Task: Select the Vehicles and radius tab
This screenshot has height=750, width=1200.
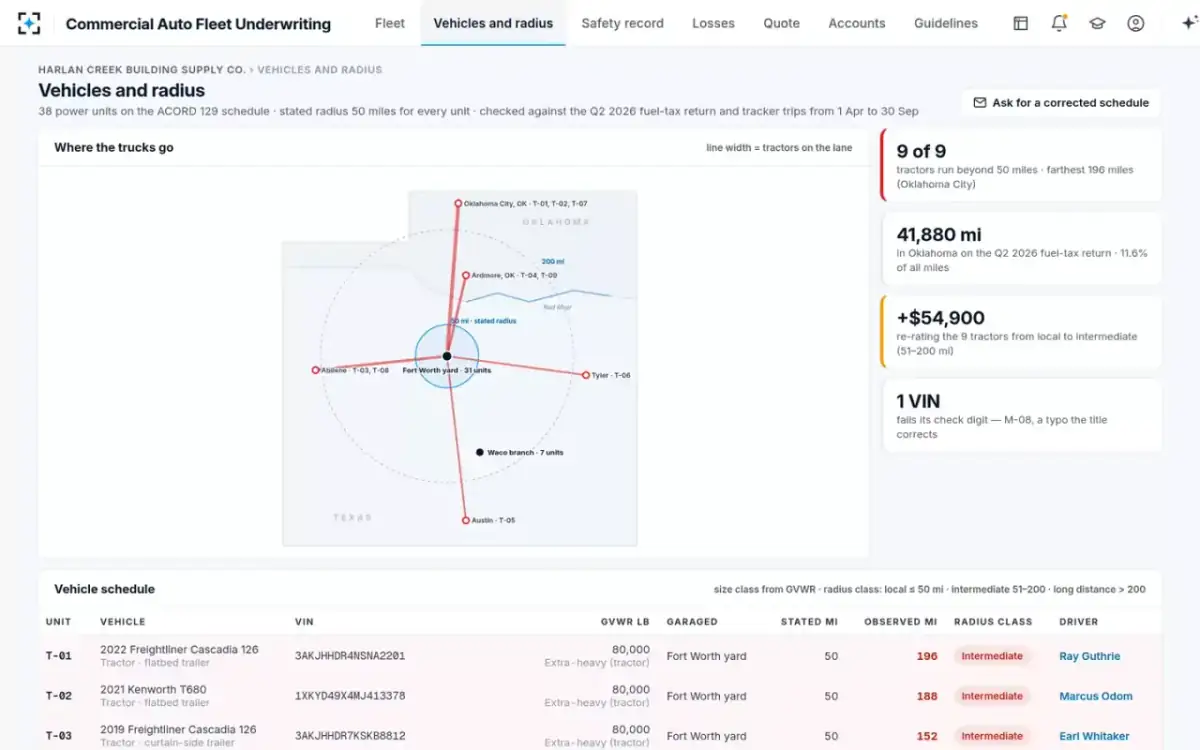Action: [x=493, y=23]
